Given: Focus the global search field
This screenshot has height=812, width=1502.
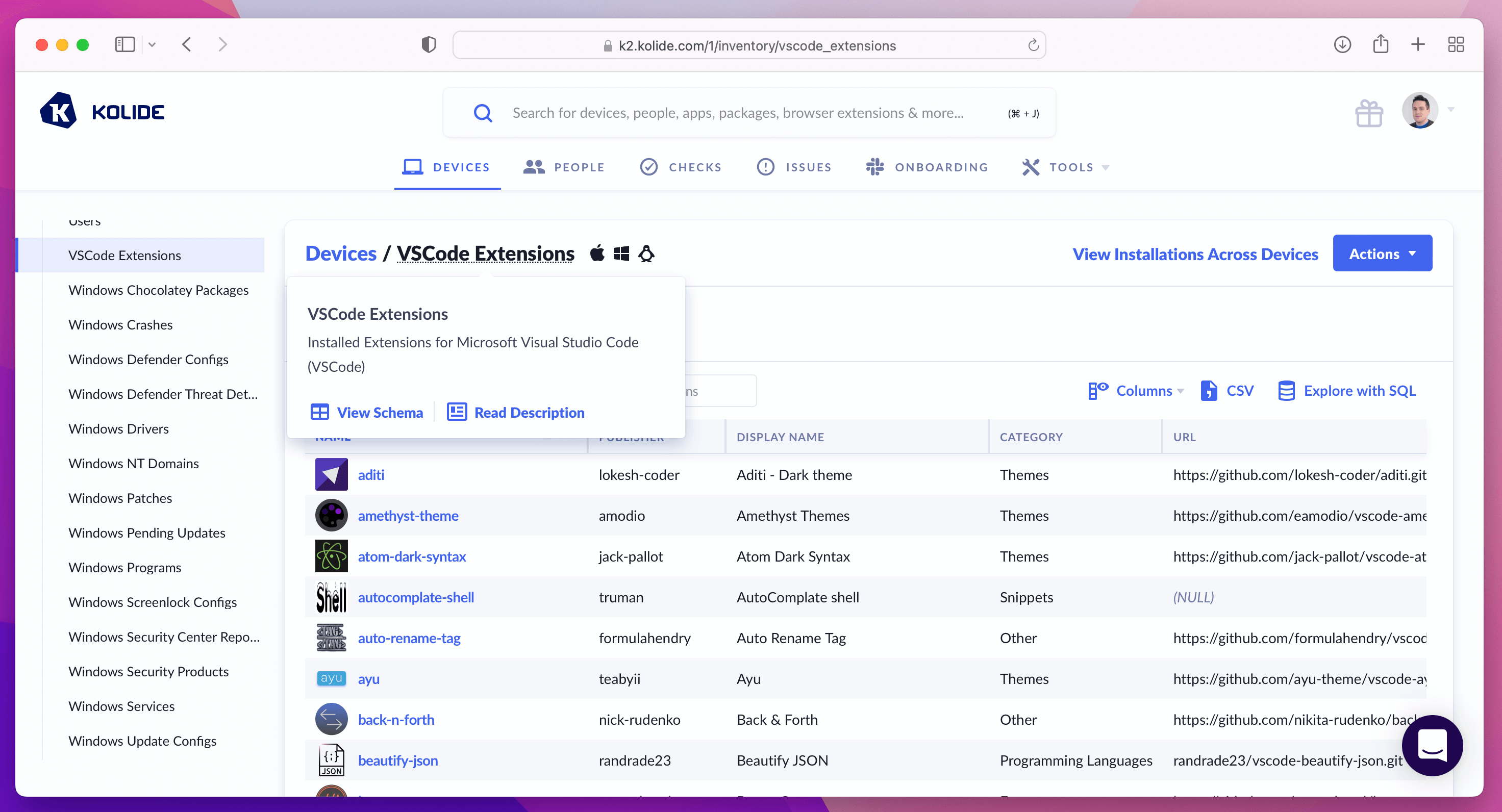Looking at the screenshot, I should (738, 113).
